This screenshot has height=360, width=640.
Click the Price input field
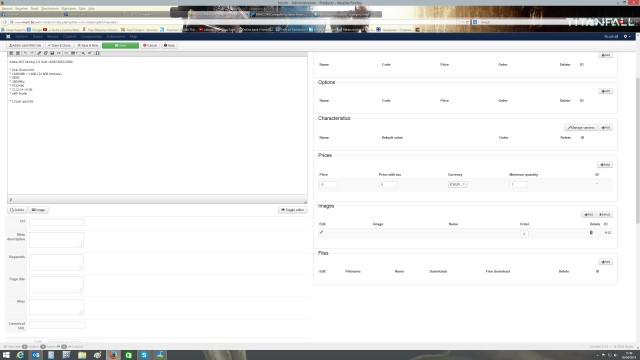click(x=328, y=184)
